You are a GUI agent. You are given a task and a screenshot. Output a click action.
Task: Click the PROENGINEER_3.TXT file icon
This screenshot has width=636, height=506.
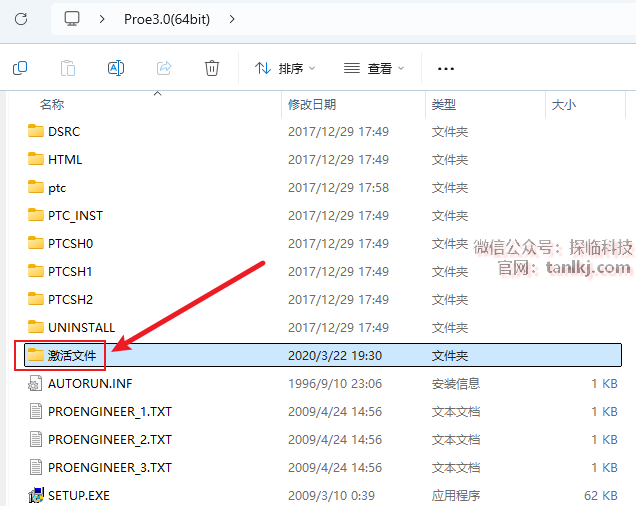pos(36,467)
